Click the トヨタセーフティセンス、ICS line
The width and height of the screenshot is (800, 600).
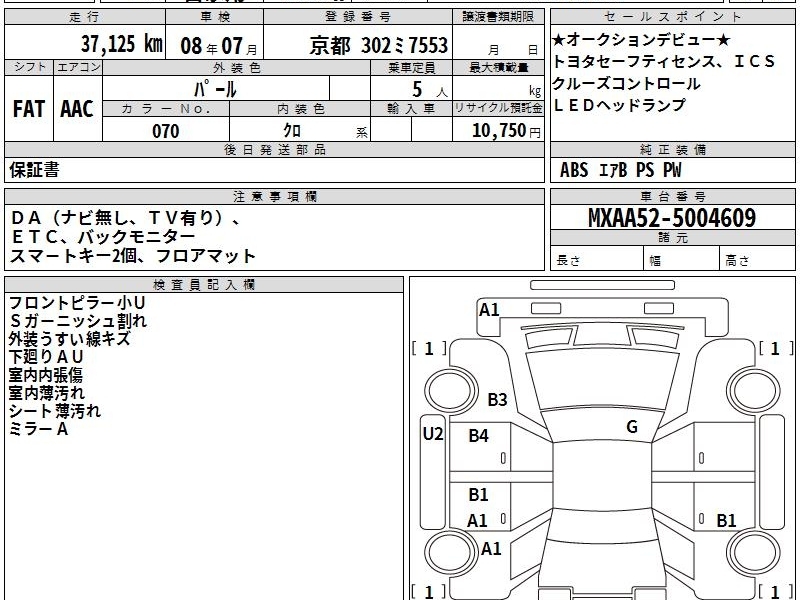click(663, 62)
